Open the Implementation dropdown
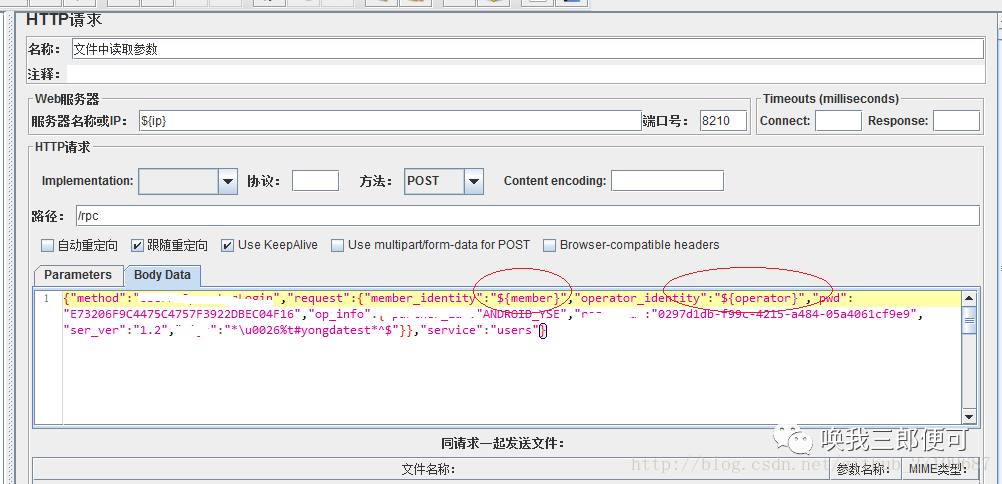 point(228,182)
